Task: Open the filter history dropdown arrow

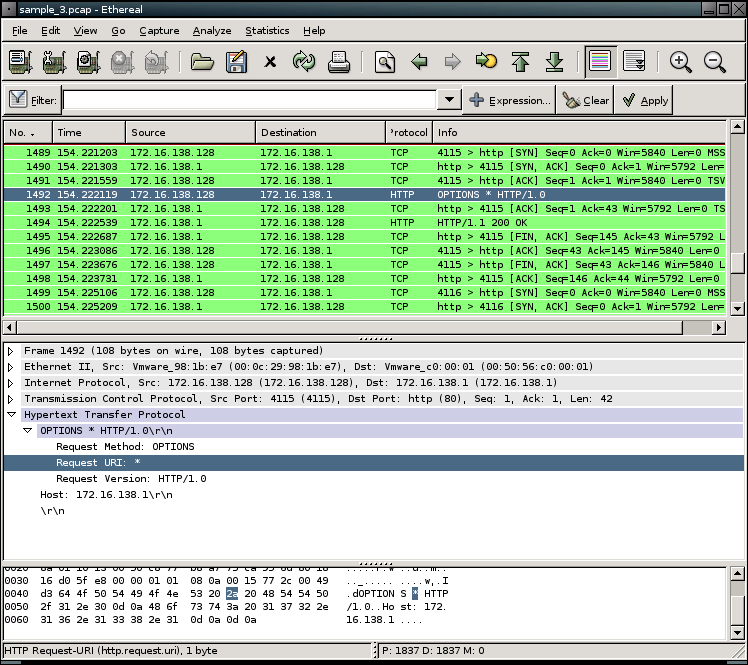Action: point(449,100)
